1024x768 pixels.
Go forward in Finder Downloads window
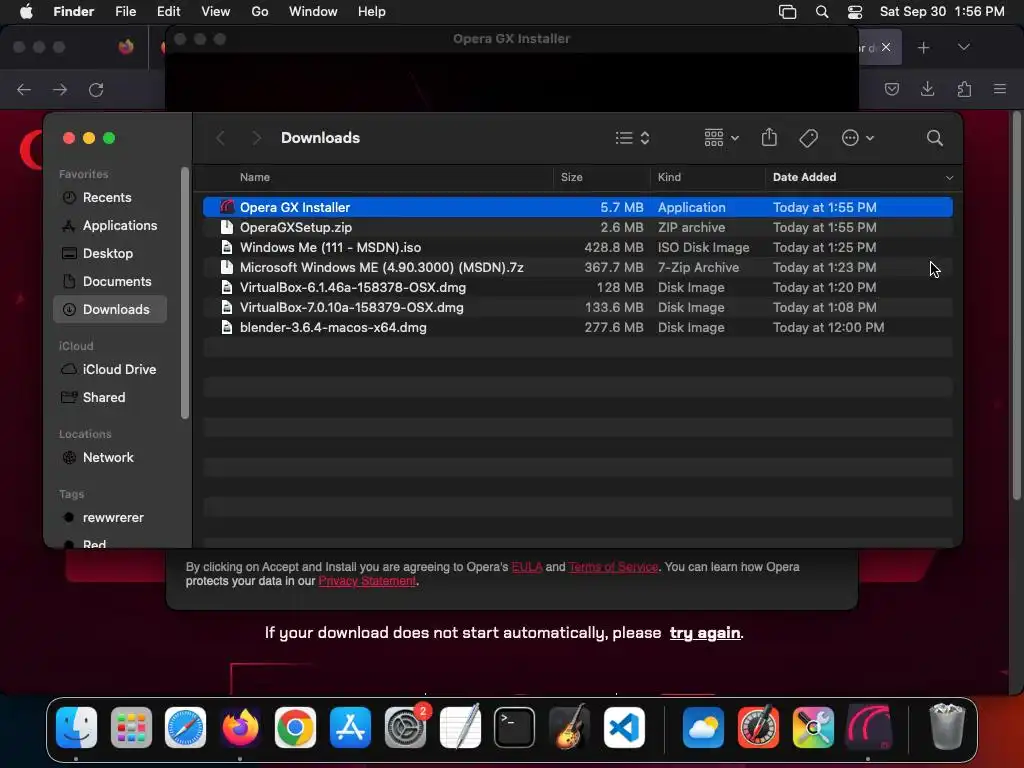point(257,138)
